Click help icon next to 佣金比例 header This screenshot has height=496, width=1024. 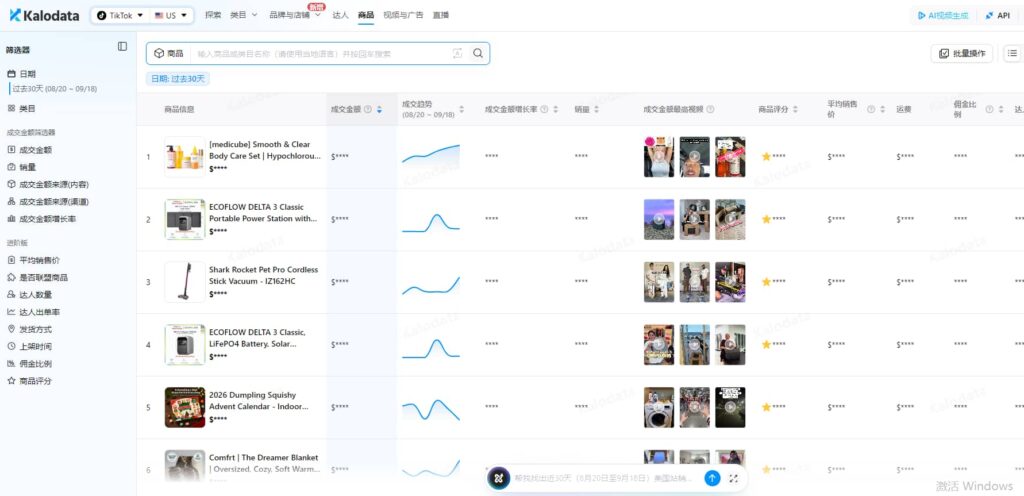989,109
